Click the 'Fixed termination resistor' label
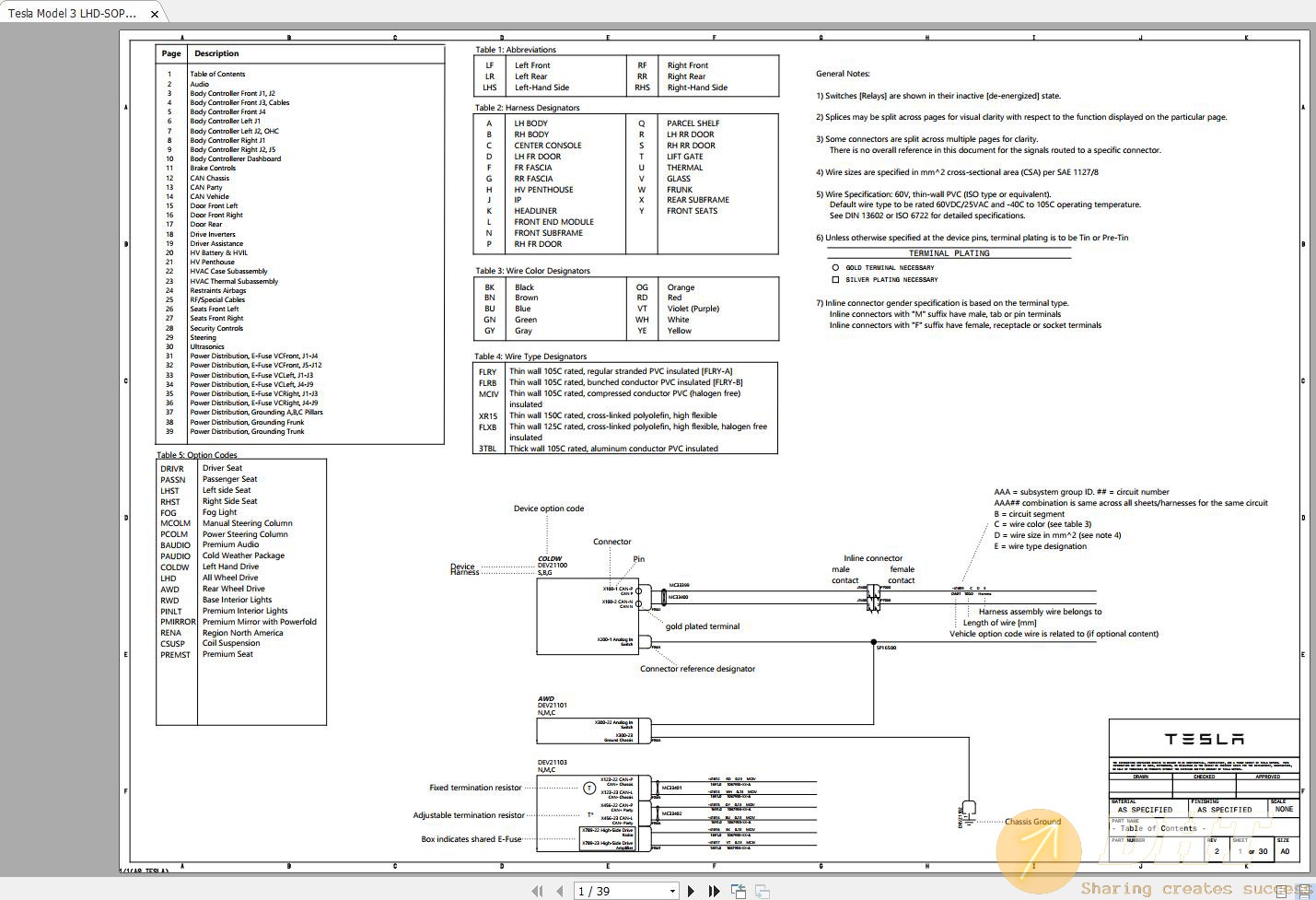This screenshot has width=1316, height=900. tap(475, 788)
